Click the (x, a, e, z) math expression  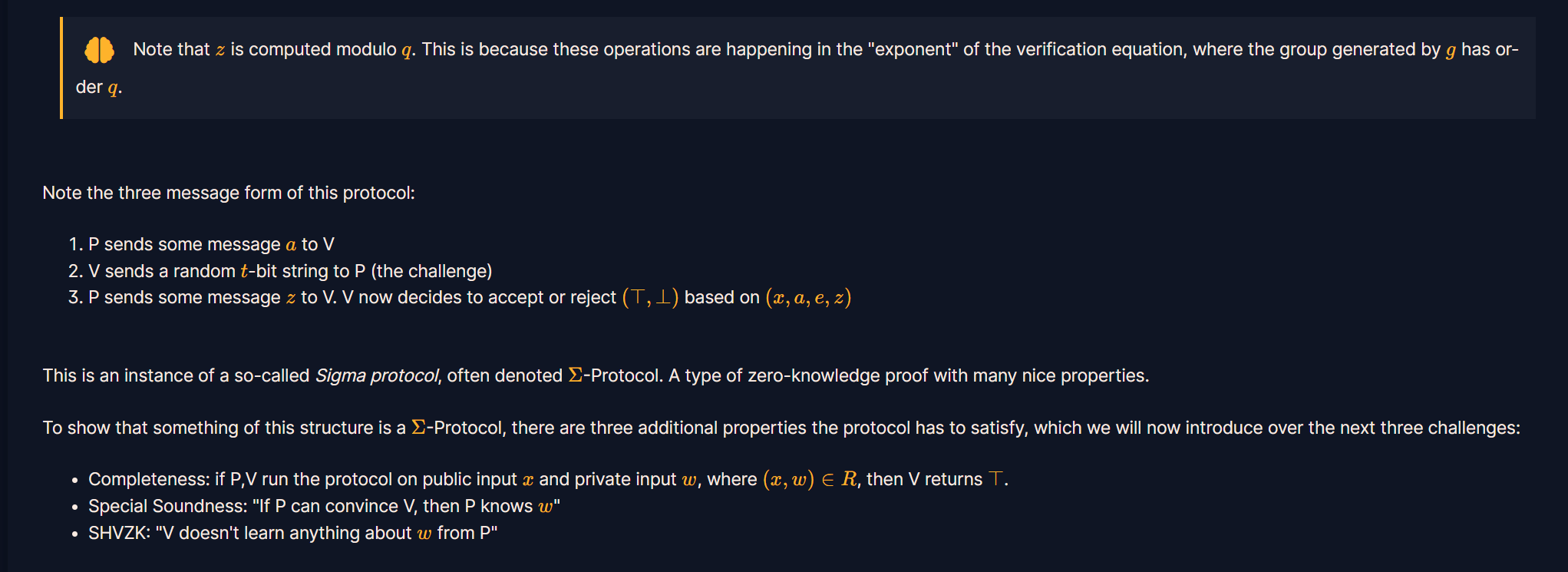point(808,297)
